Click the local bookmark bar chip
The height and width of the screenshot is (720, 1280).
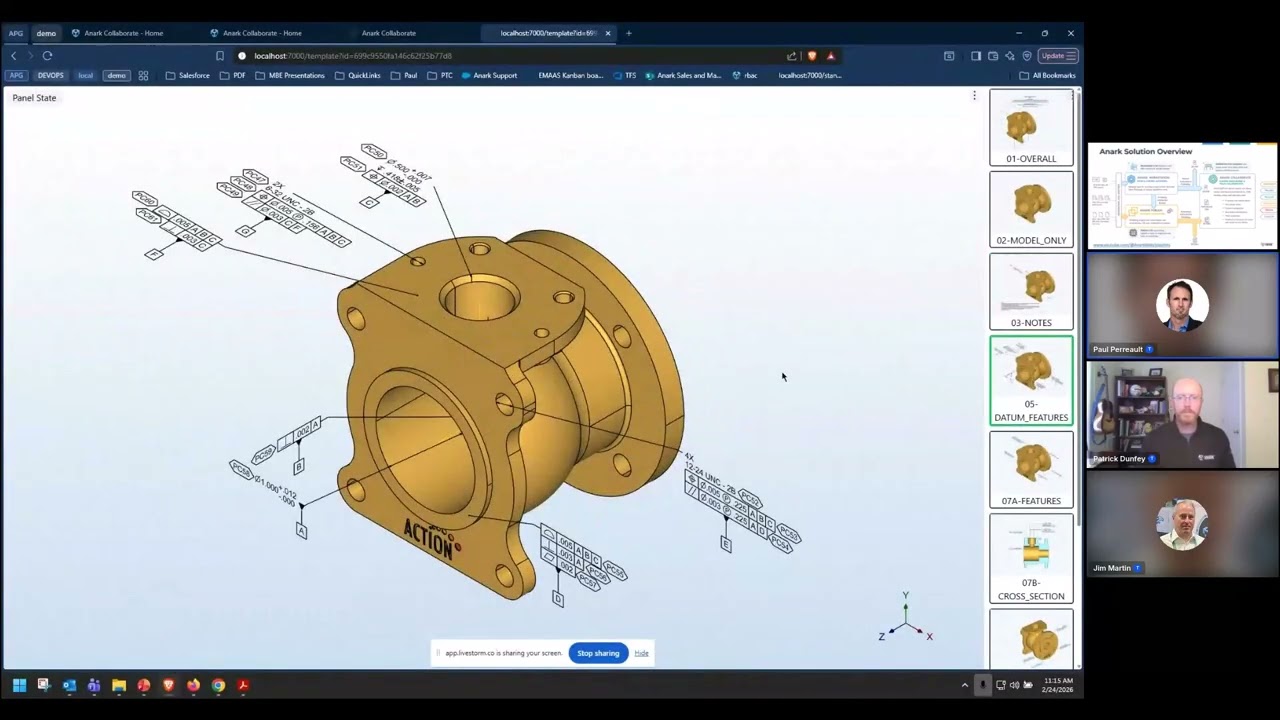(86, 75)
